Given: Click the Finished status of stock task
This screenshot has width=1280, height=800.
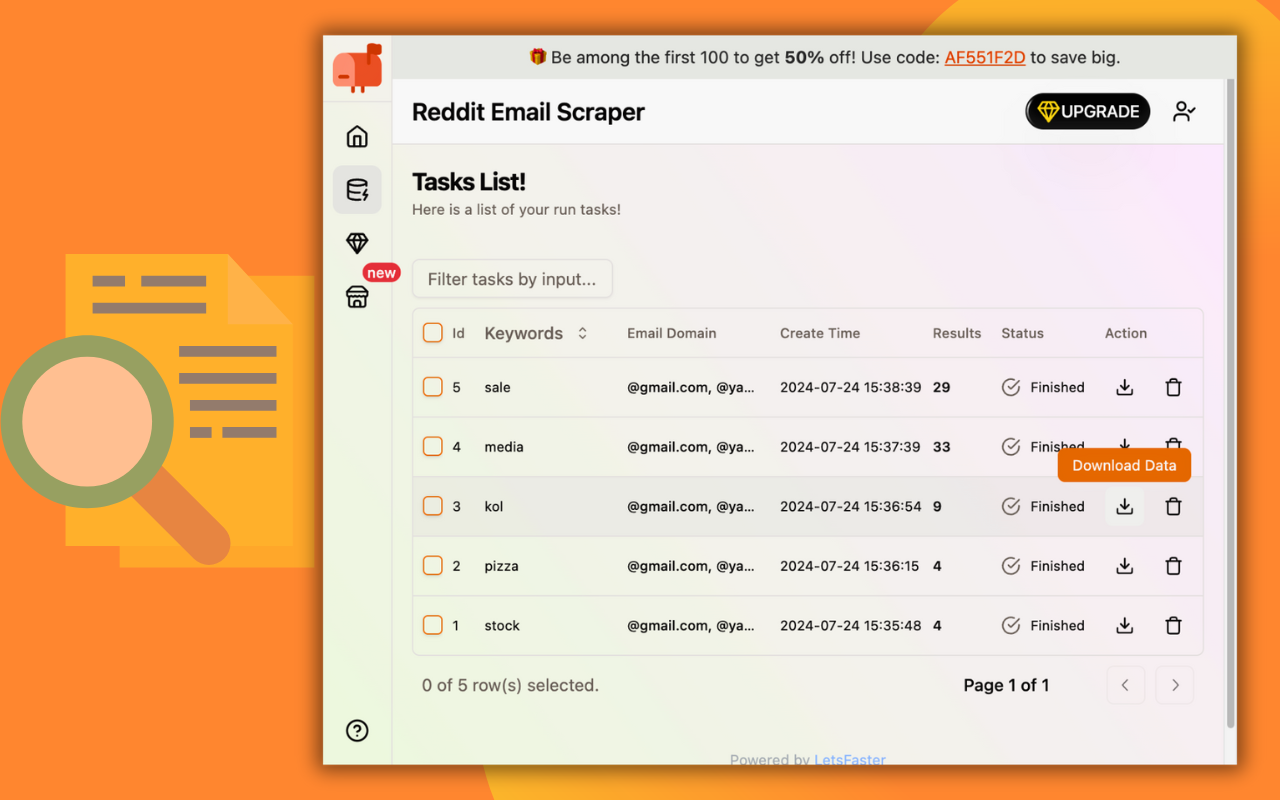Looking at the screenshot, I should 1043,626.
